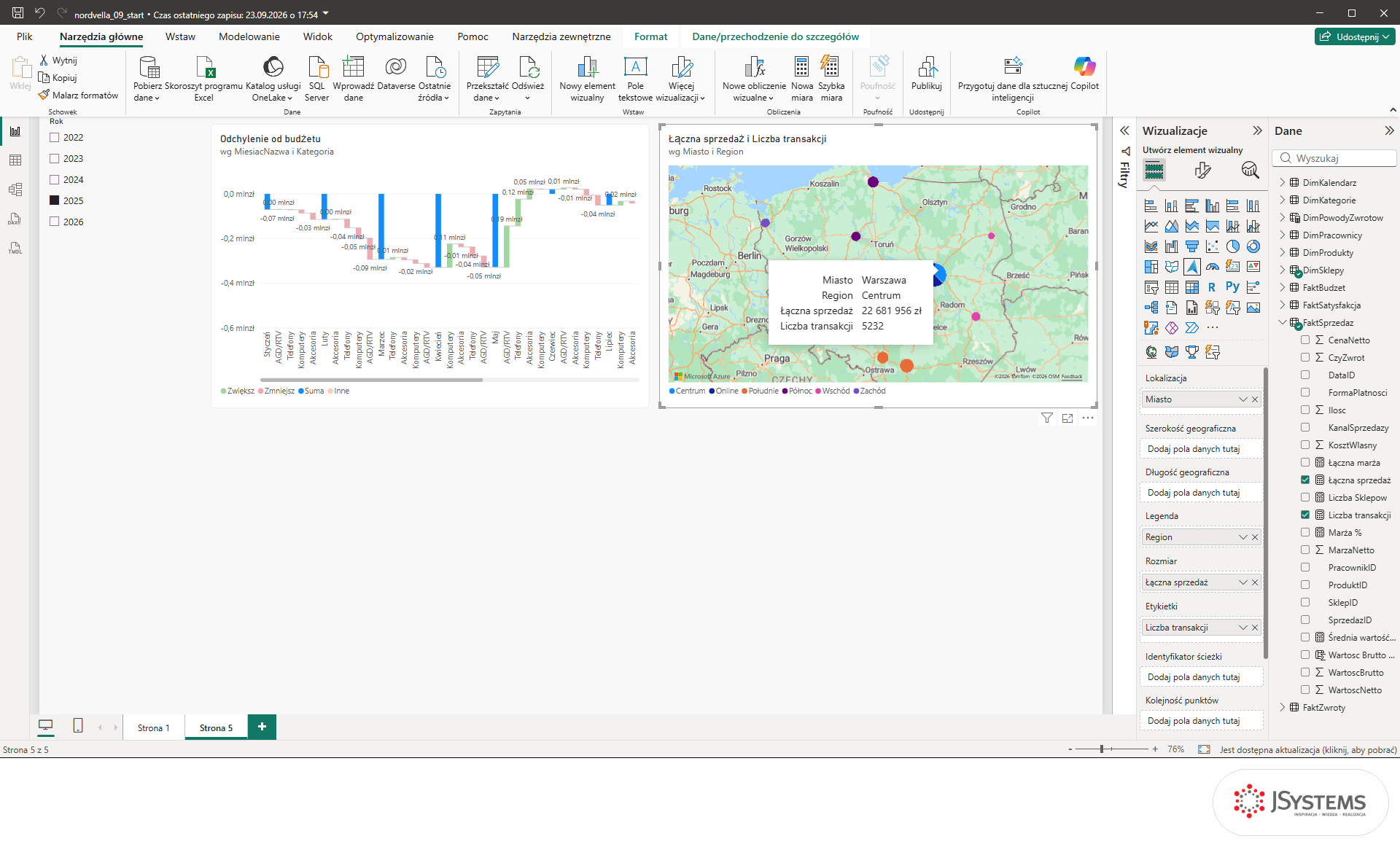
Task: Open Model view in left sidebar
Action: click(15, 190)
